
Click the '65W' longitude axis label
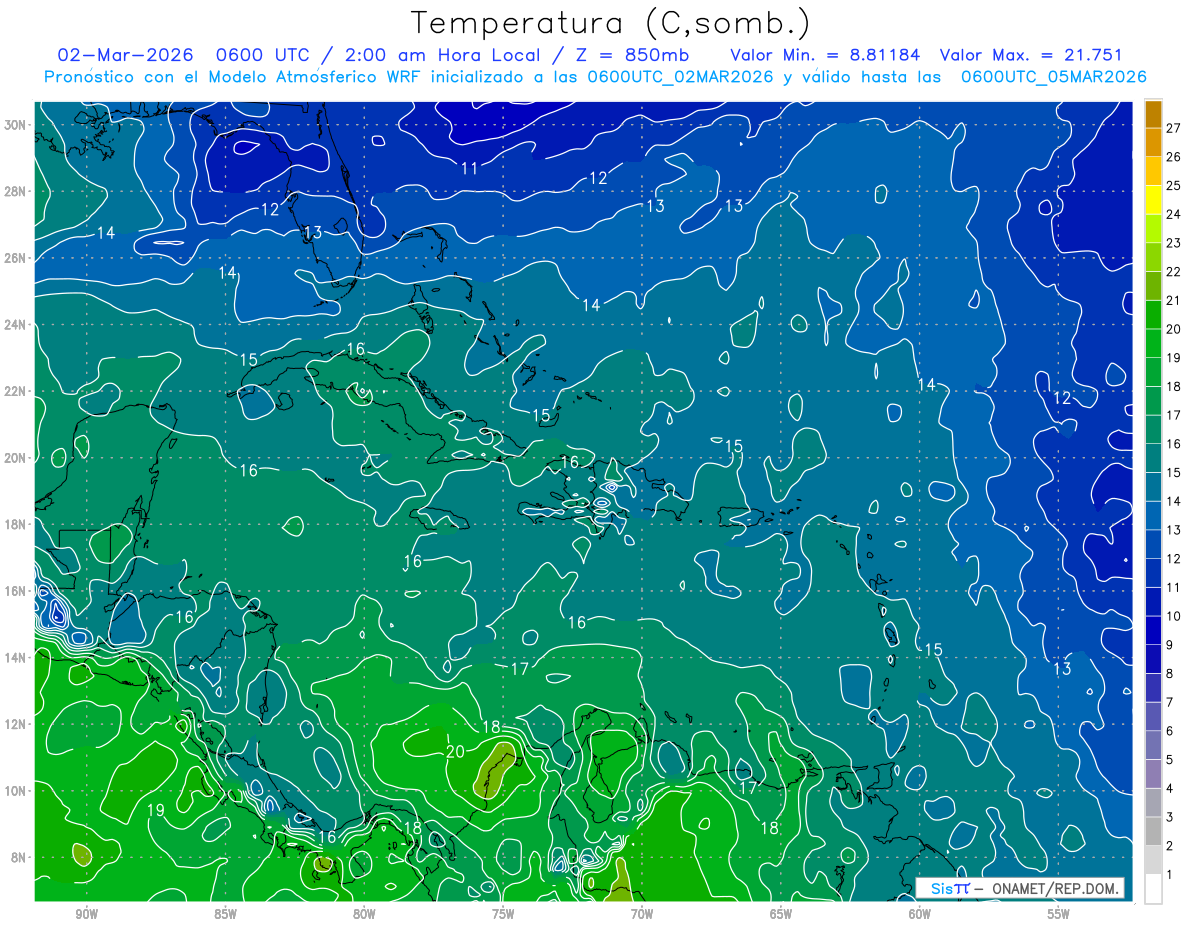781,914
